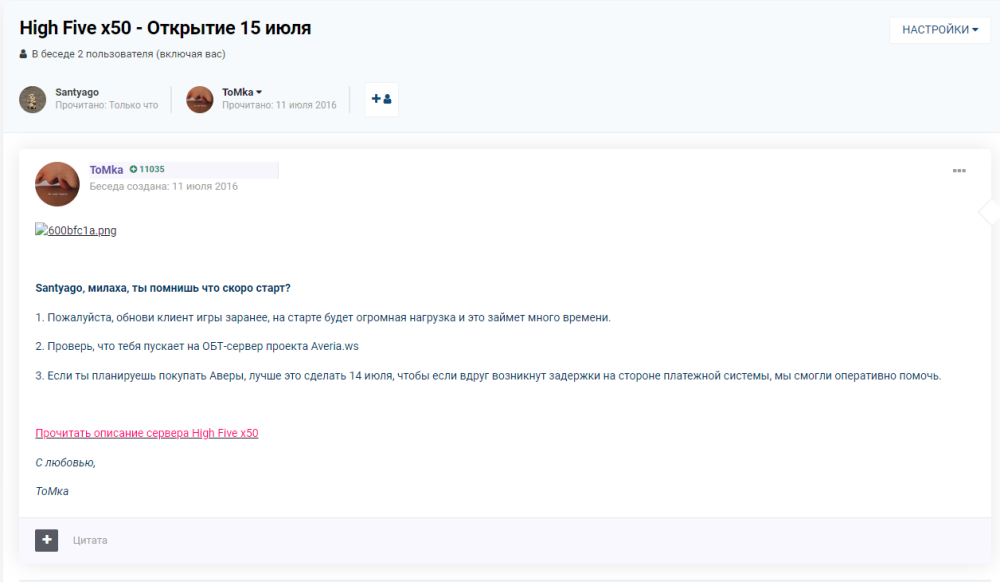The image size is (1000, 582).
Task: Open ToMka's large post author avatar
Action: (x=57, y=184)
